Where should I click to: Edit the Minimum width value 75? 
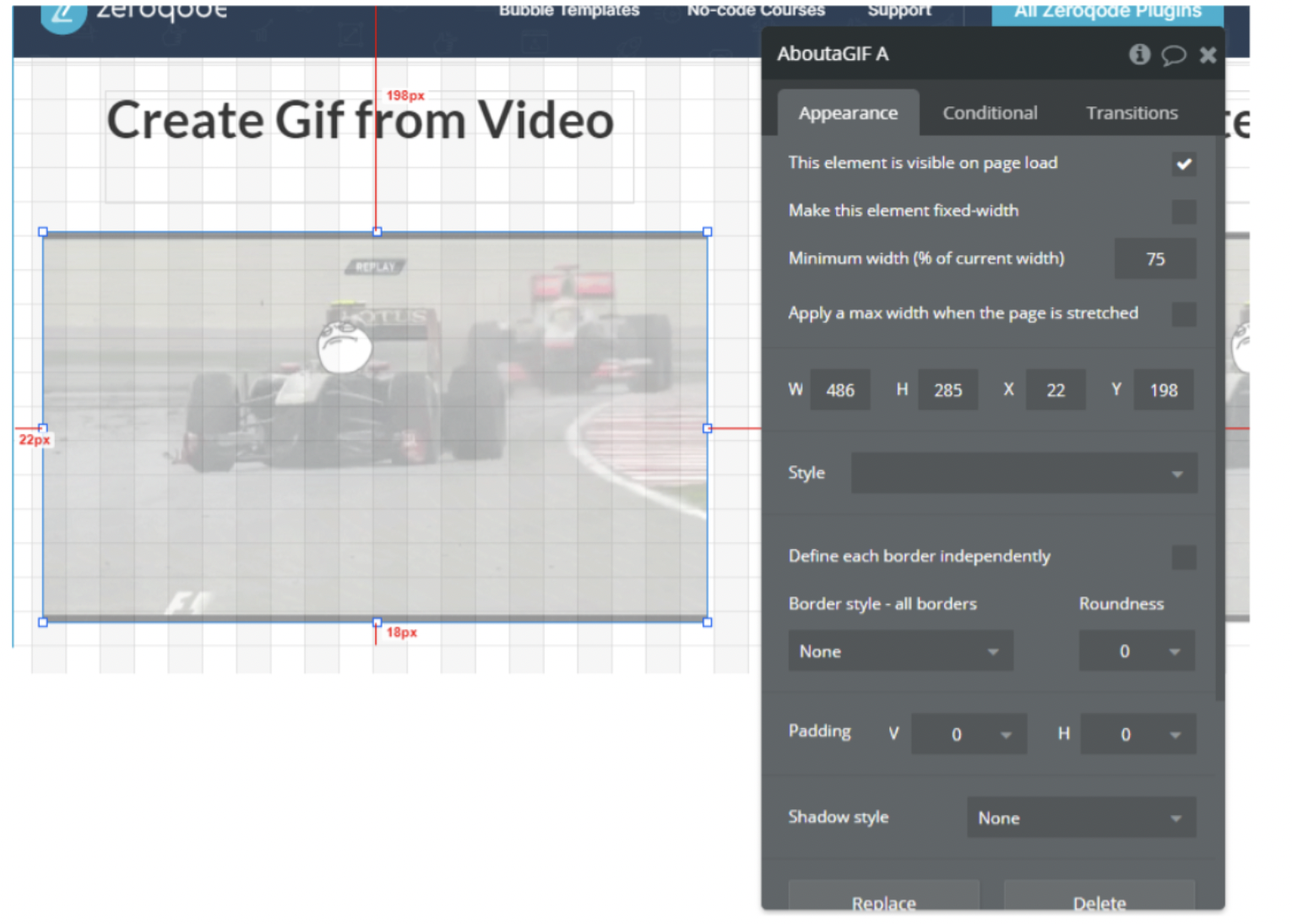(x=1155, y=258)
